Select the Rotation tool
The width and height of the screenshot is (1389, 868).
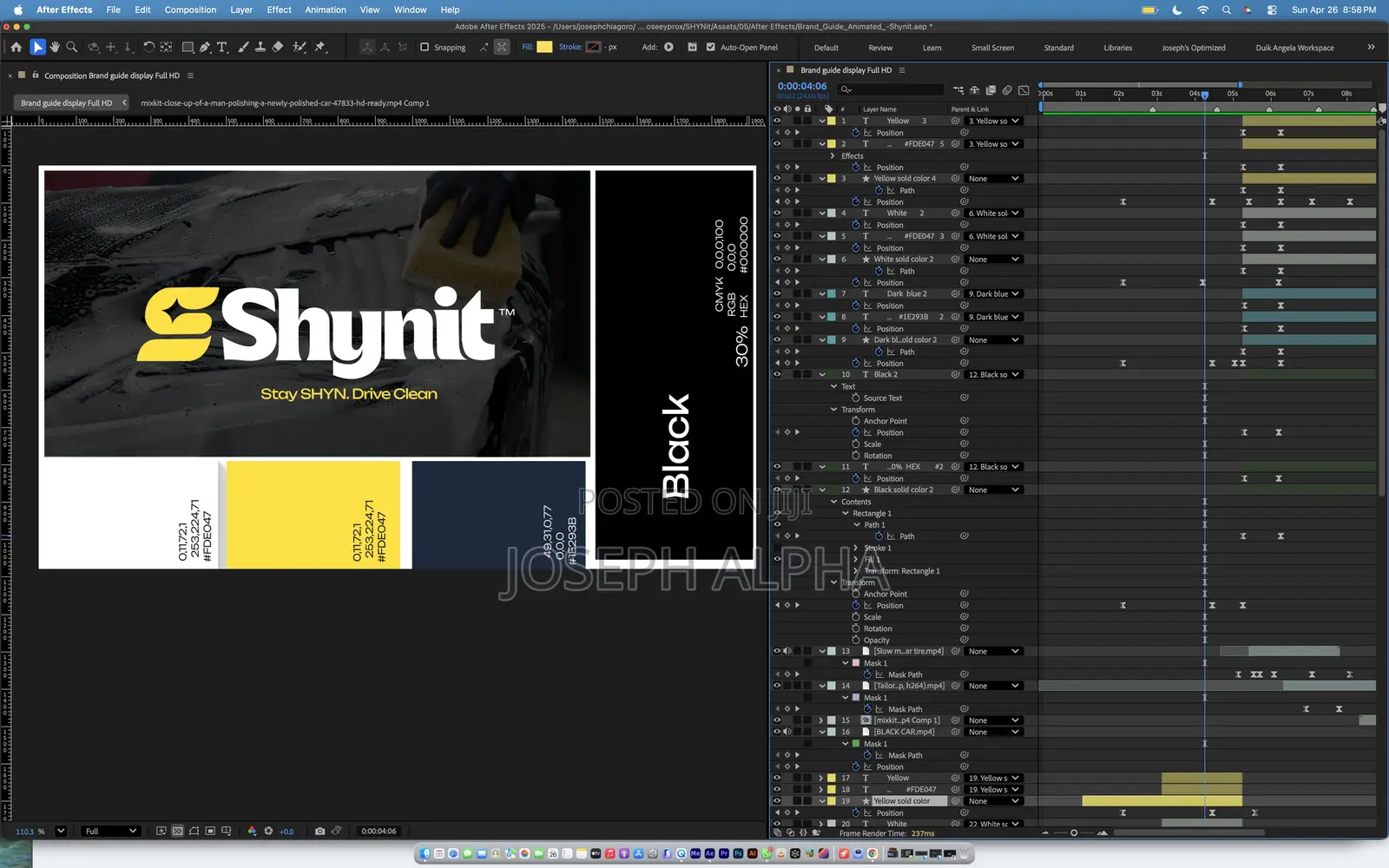click(148, 47)
